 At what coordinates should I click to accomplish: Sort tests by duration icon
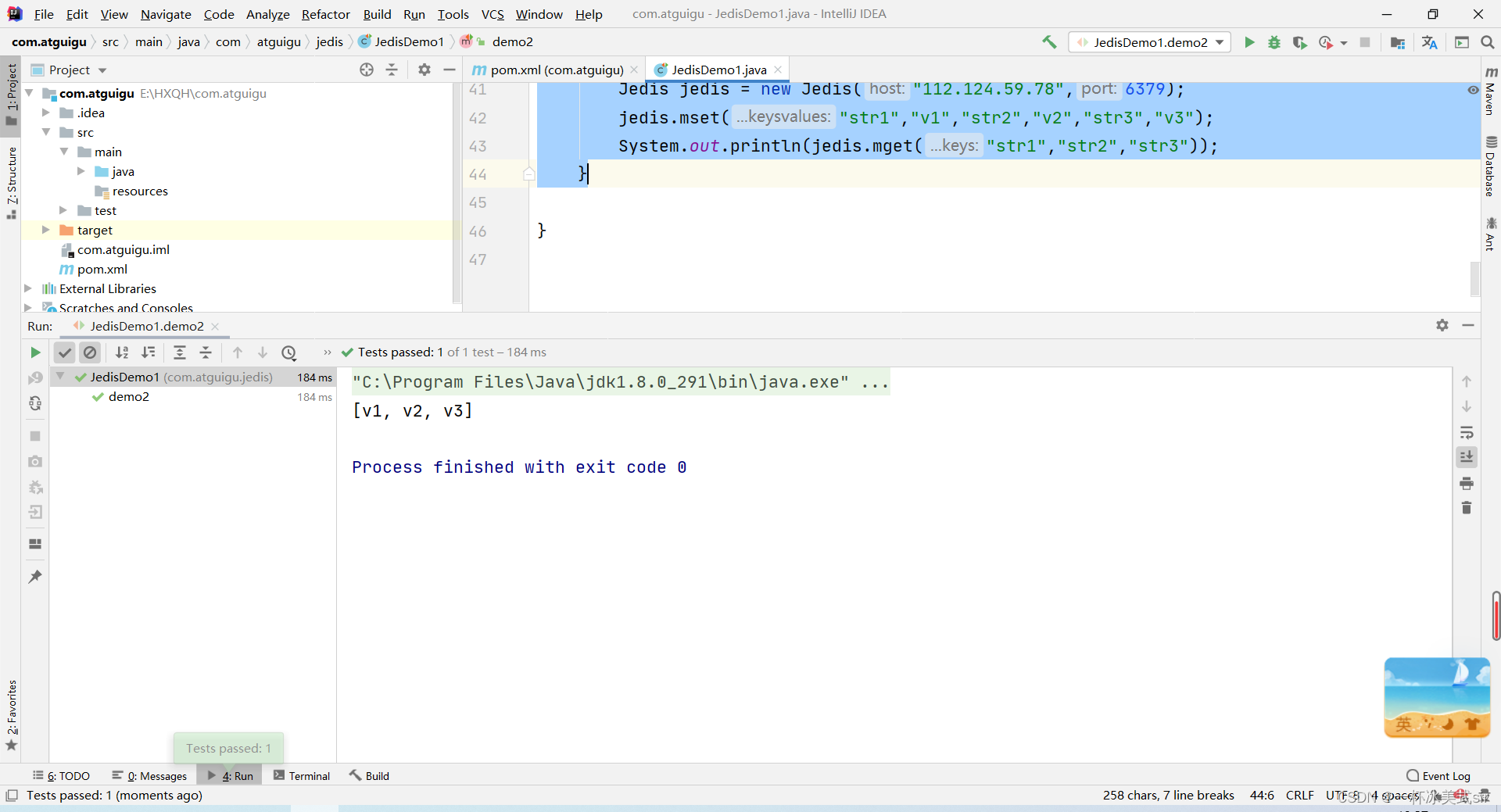click(x=149, y=352)
